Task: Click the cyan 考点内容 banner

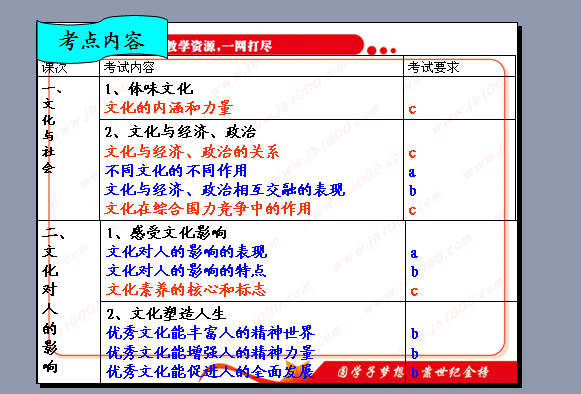Action: point(102,40)
